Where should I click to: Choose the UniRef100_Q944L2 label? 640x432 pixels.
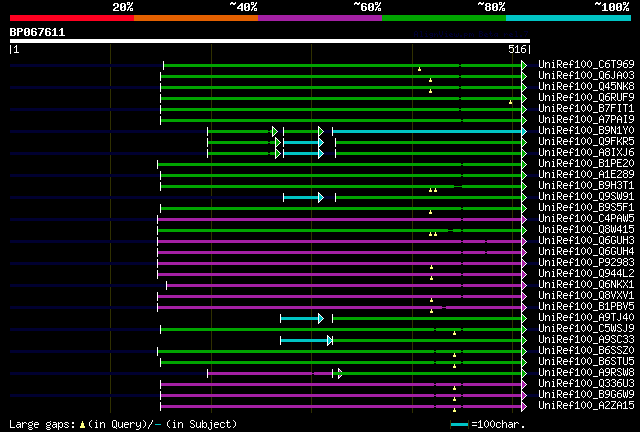pyautogui.click(x=586, y=274)
